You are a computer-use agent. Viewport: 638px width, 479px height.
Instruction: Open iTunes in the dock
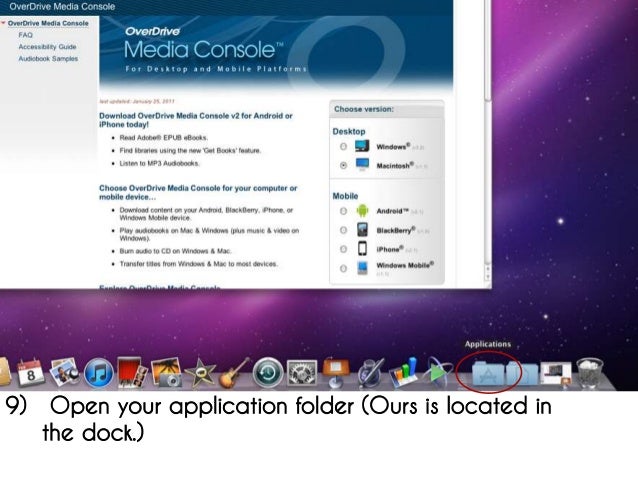coord(98,373)
